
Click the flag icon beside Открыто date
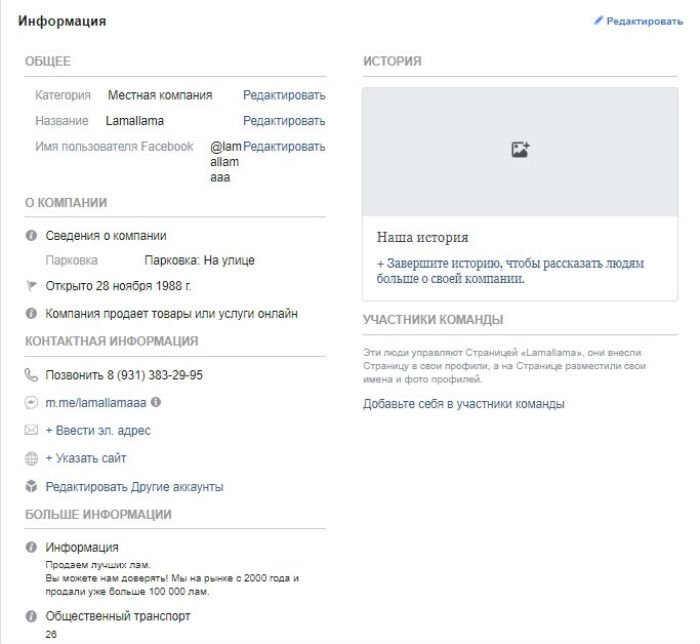pos(31,286)
